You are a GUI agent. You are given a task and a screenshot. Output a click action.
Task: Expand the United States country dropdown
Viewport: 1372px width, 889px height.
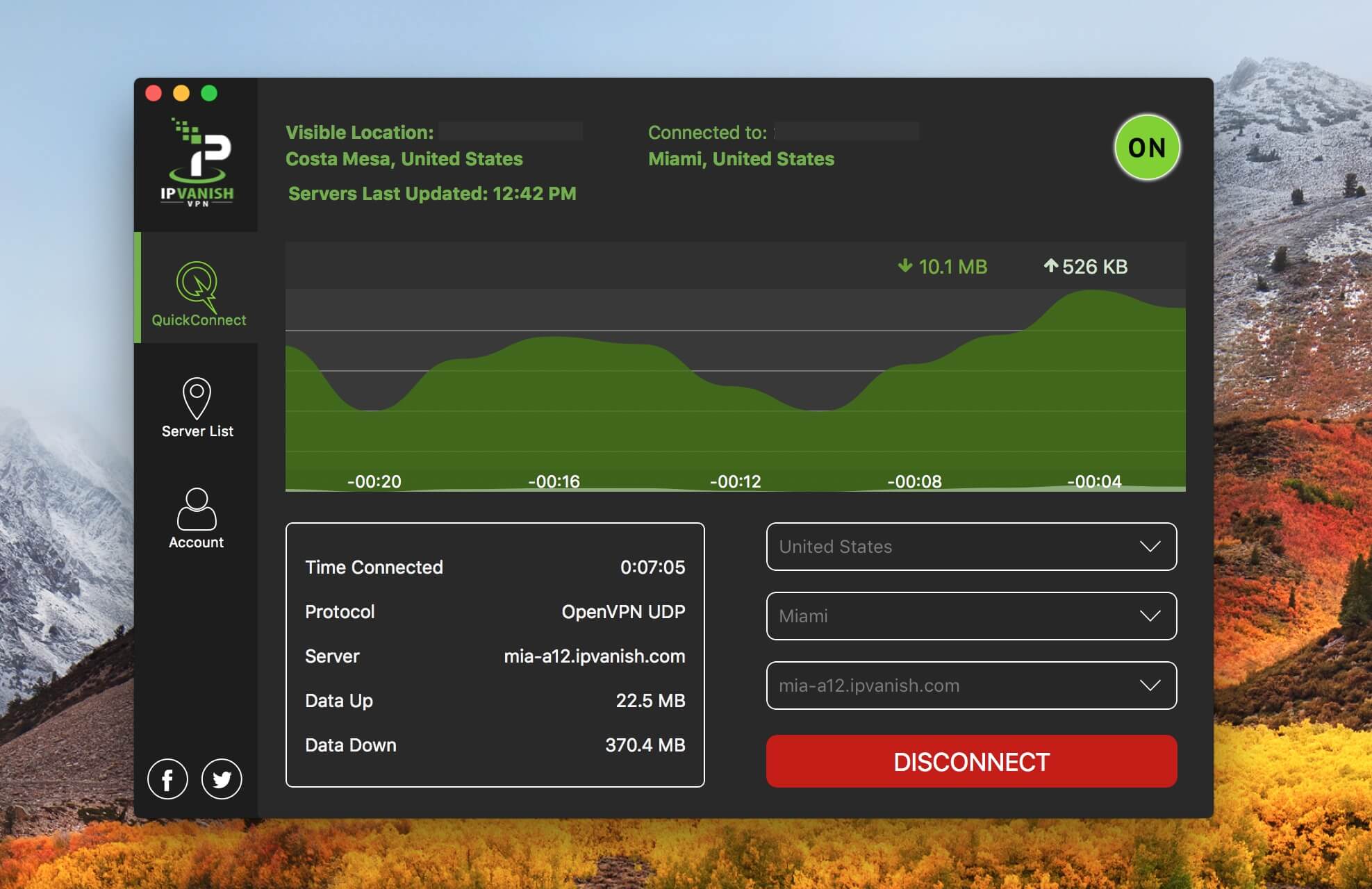970,547
